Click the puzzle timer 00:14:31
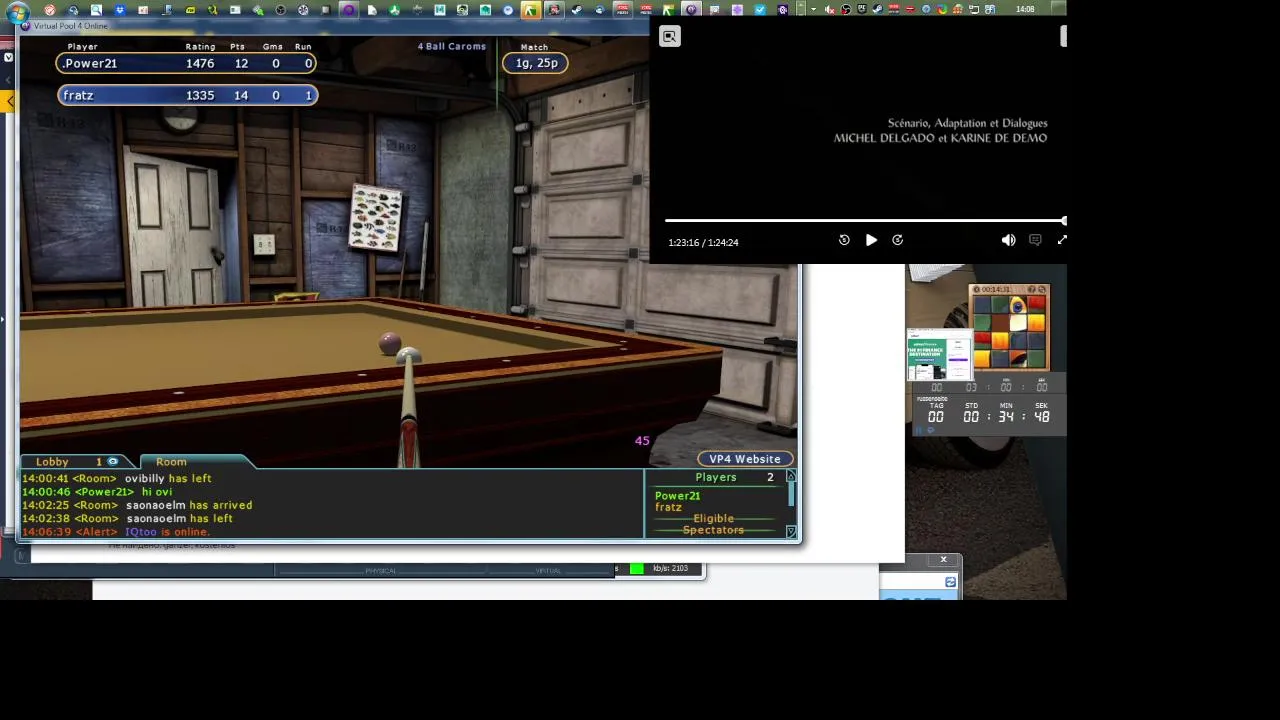This screenshot has width=1280, height=720. click(996, 290)
